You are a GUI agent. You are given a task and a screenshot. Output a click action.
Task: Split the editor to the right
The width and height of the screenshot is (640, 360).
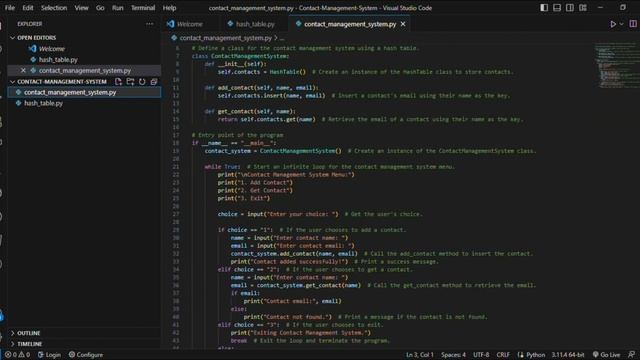coord(633,24)
